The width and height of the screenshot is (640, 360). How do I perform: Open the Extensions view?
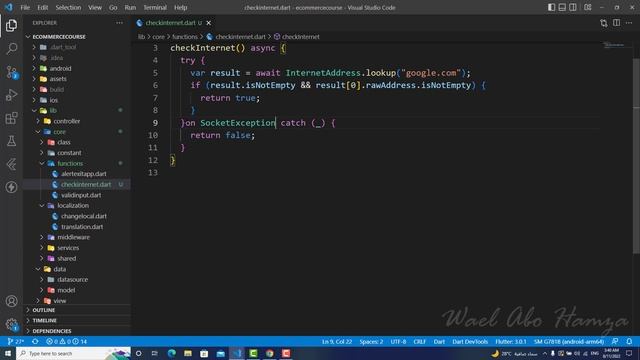pyautogui.click(x=11, y=118)
